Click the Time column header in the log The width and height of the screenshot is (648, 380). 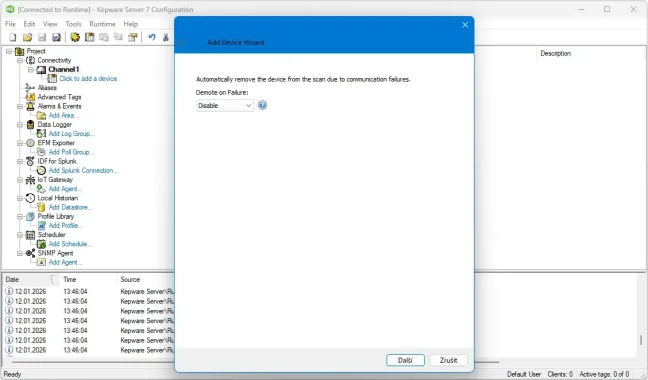(88, 280)
